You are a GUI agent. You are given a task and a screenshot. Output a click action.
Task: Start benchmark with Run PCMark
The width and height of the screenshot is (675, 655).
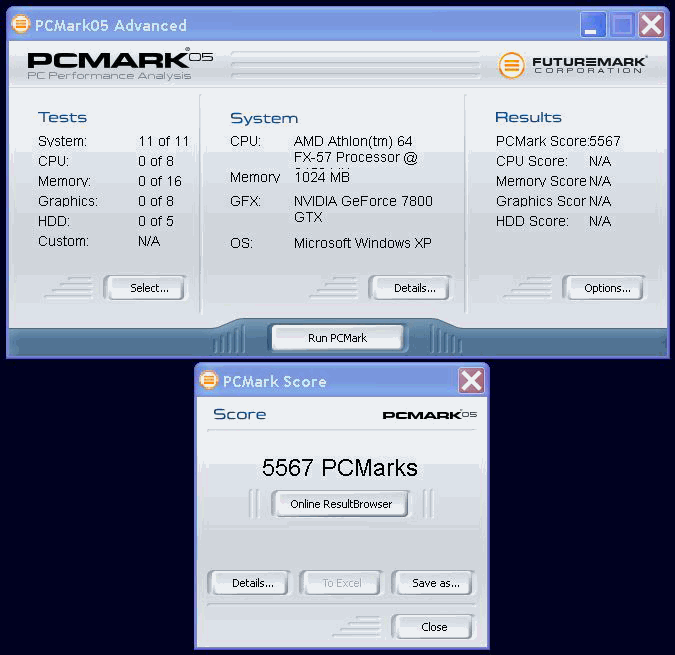coord(338,338)
